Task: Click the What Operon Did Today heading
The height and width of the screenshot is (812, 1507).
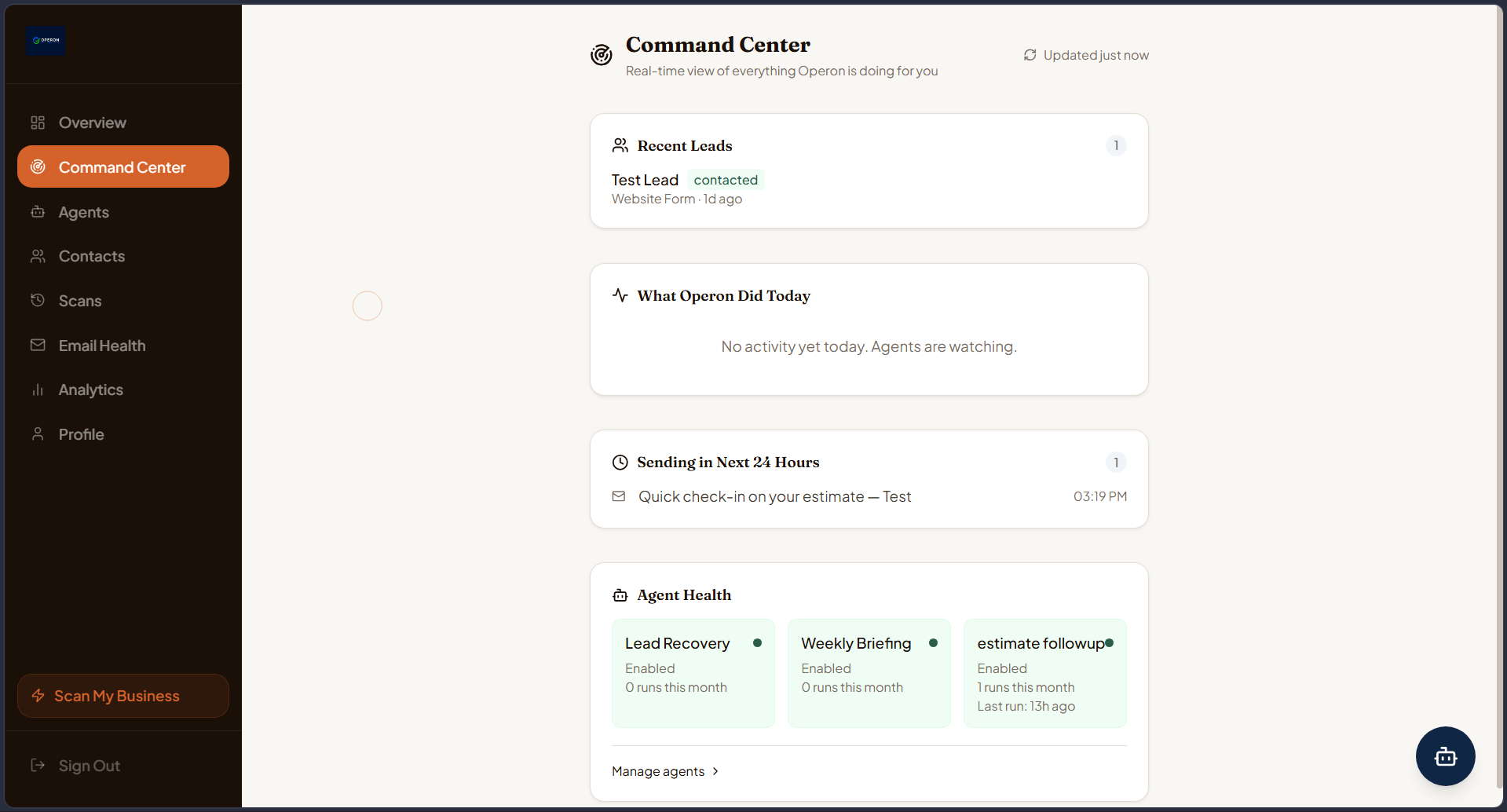Action: (x=723, y=295)
